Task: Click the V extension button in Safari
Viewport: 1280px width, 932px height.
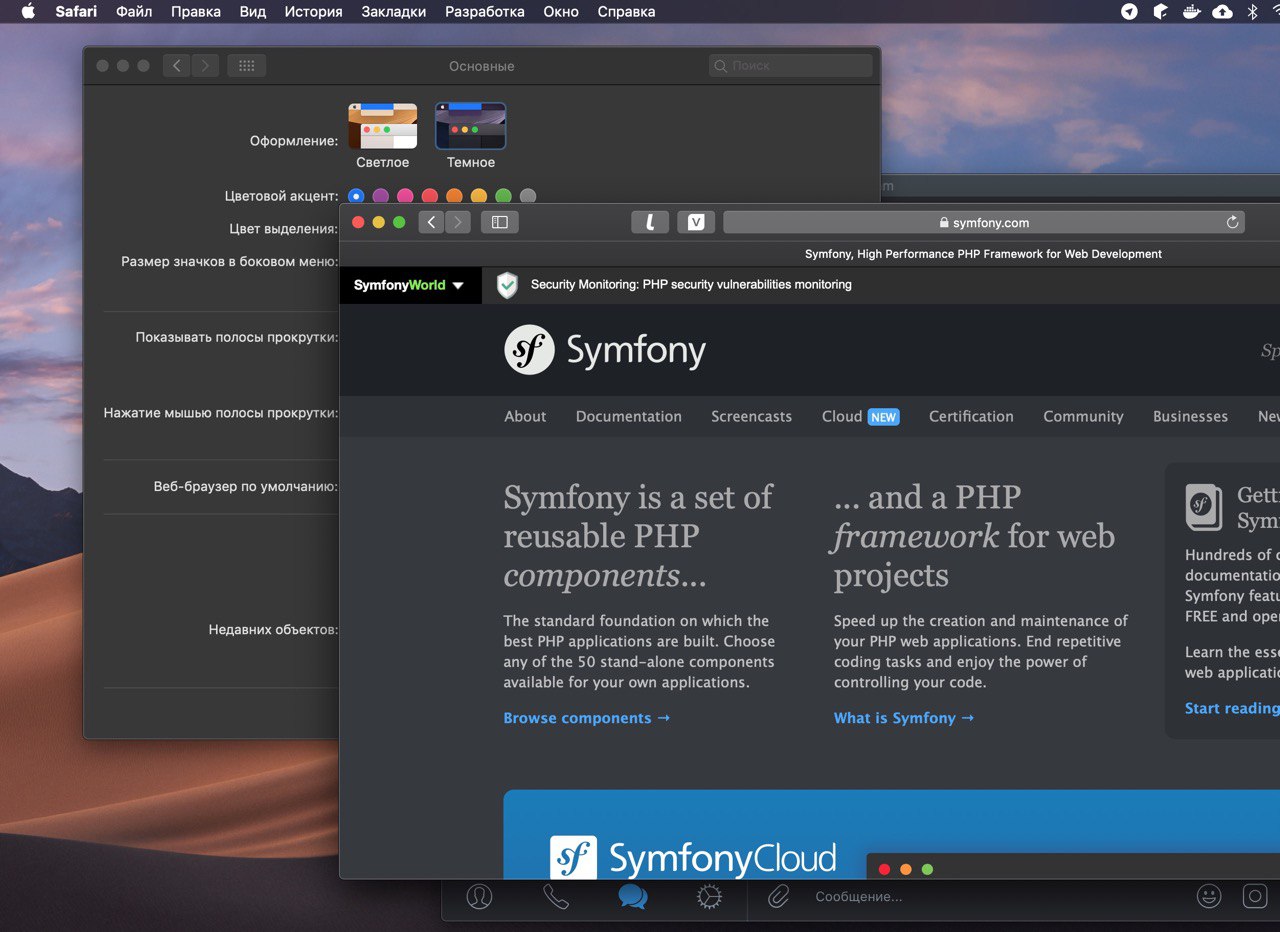Action: coord(696,222)
